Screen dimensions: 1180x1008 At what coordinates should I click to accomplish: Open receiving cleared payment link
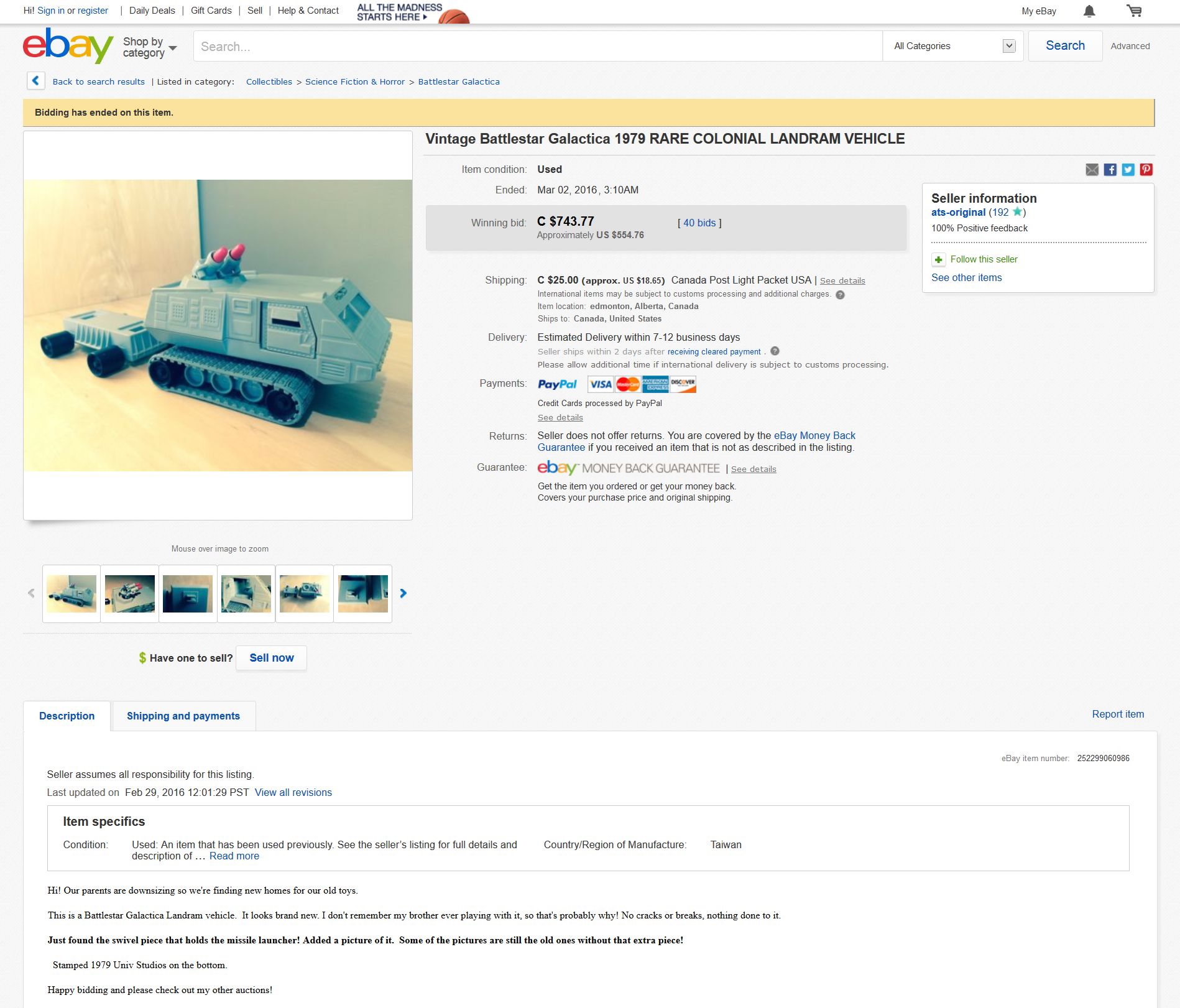[714, 352]
